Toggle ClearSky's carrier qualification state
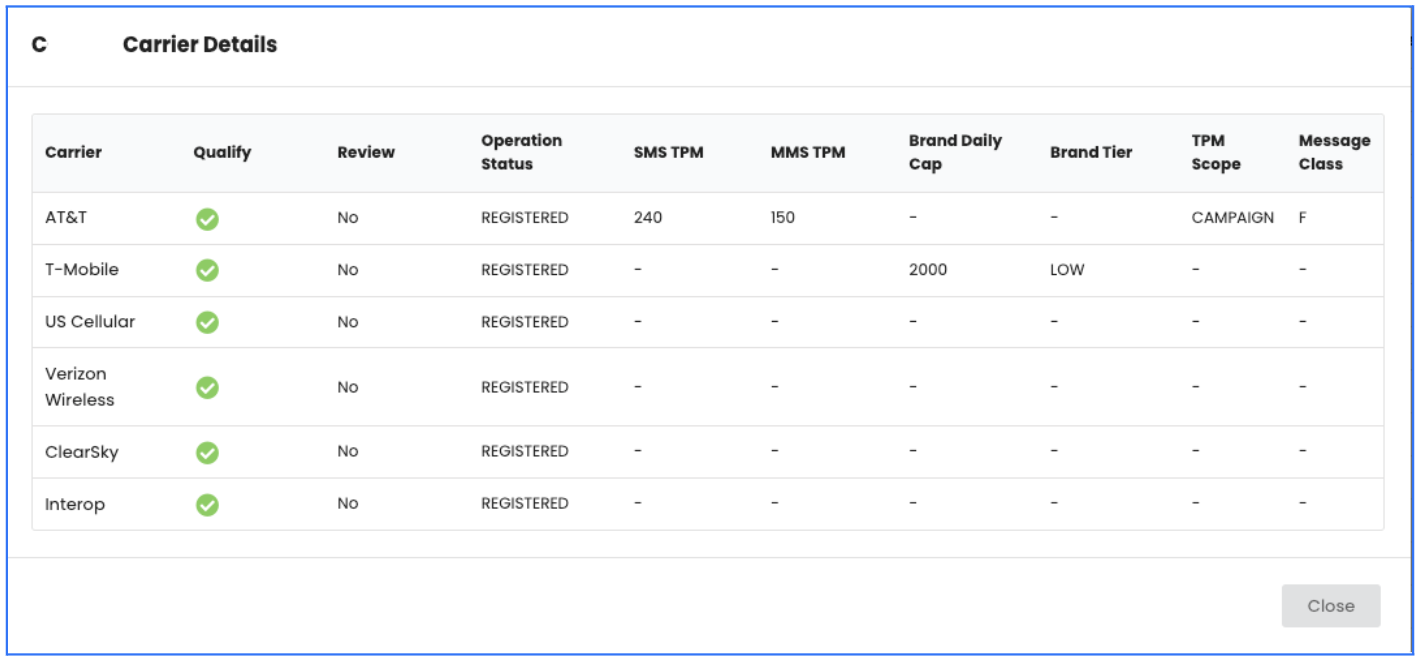This screenshot has width=1416, height=662. click(x=207, y=452)
